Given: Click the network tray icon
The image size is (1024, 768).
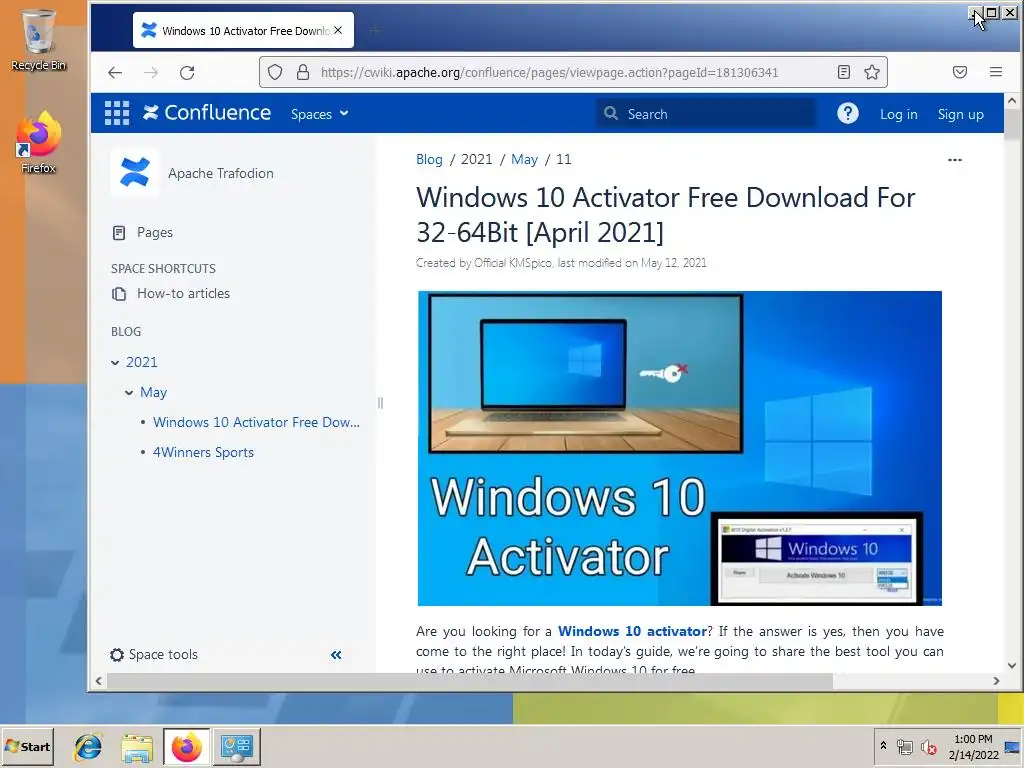Looking at the screenshot, I should 904,747.
